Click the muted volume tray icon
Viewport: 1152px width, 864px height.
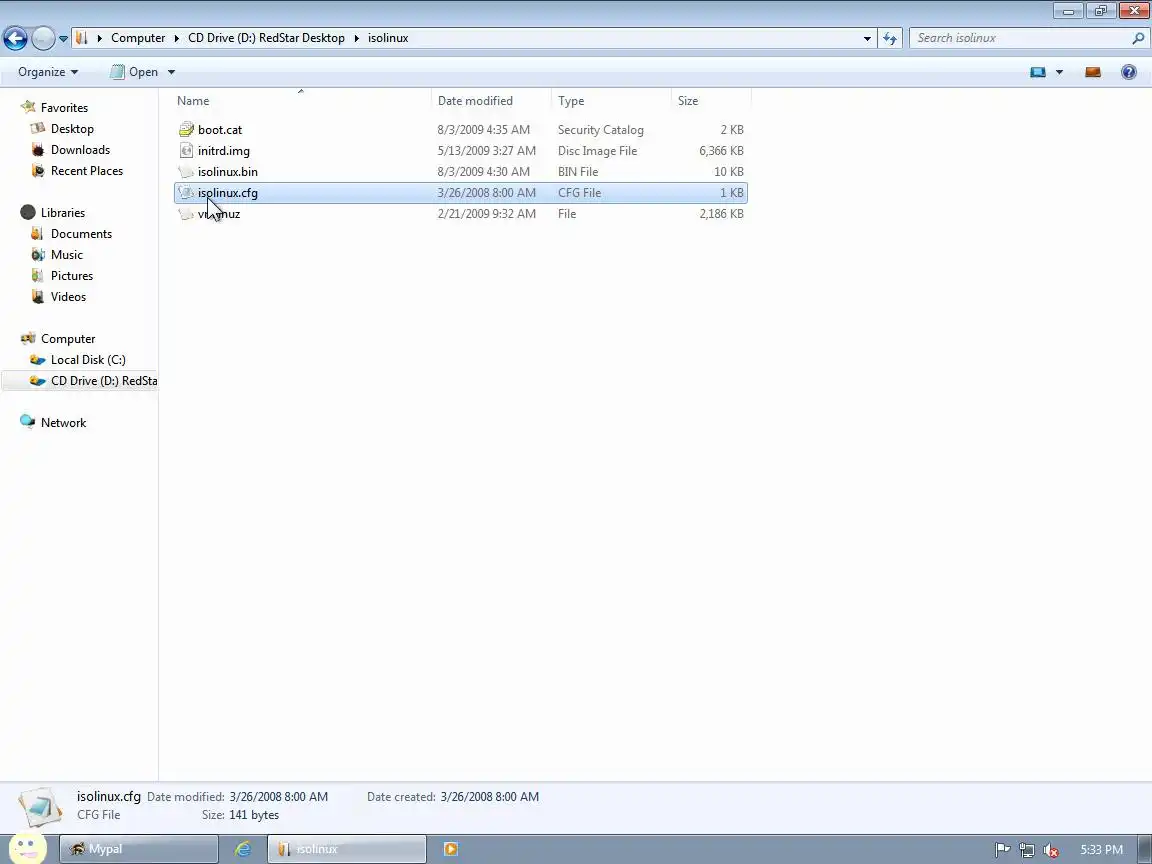(x=1051, y=850)
